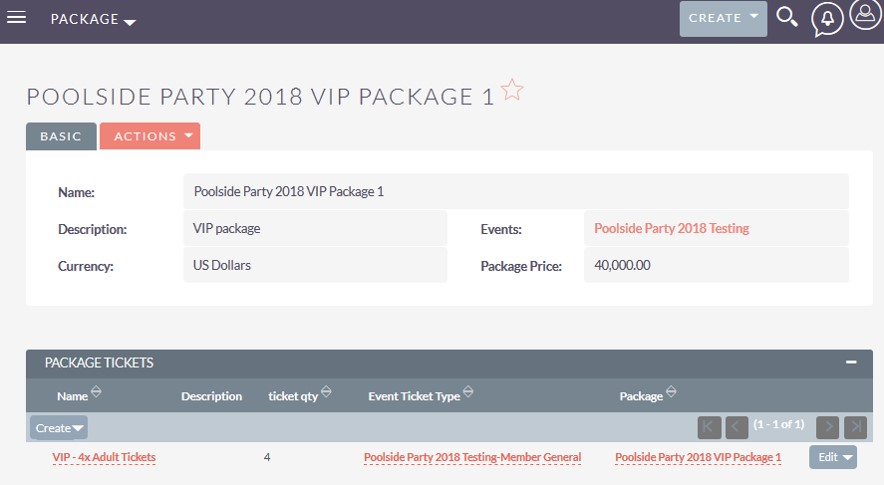
Task: Sort by Event Ticket Type column
Action: point(468,391)
